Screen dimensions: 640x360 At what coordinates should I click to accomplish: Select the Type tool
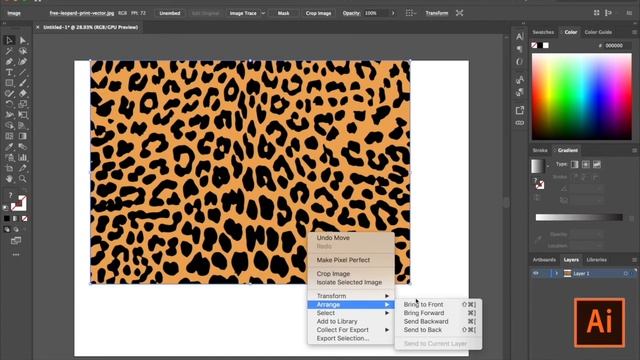9,72
